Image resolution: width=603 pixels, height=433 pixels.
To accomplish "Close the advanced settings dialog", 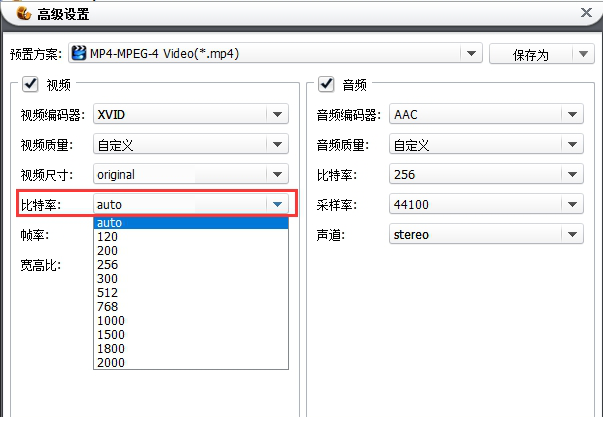I will coord(586,13).
